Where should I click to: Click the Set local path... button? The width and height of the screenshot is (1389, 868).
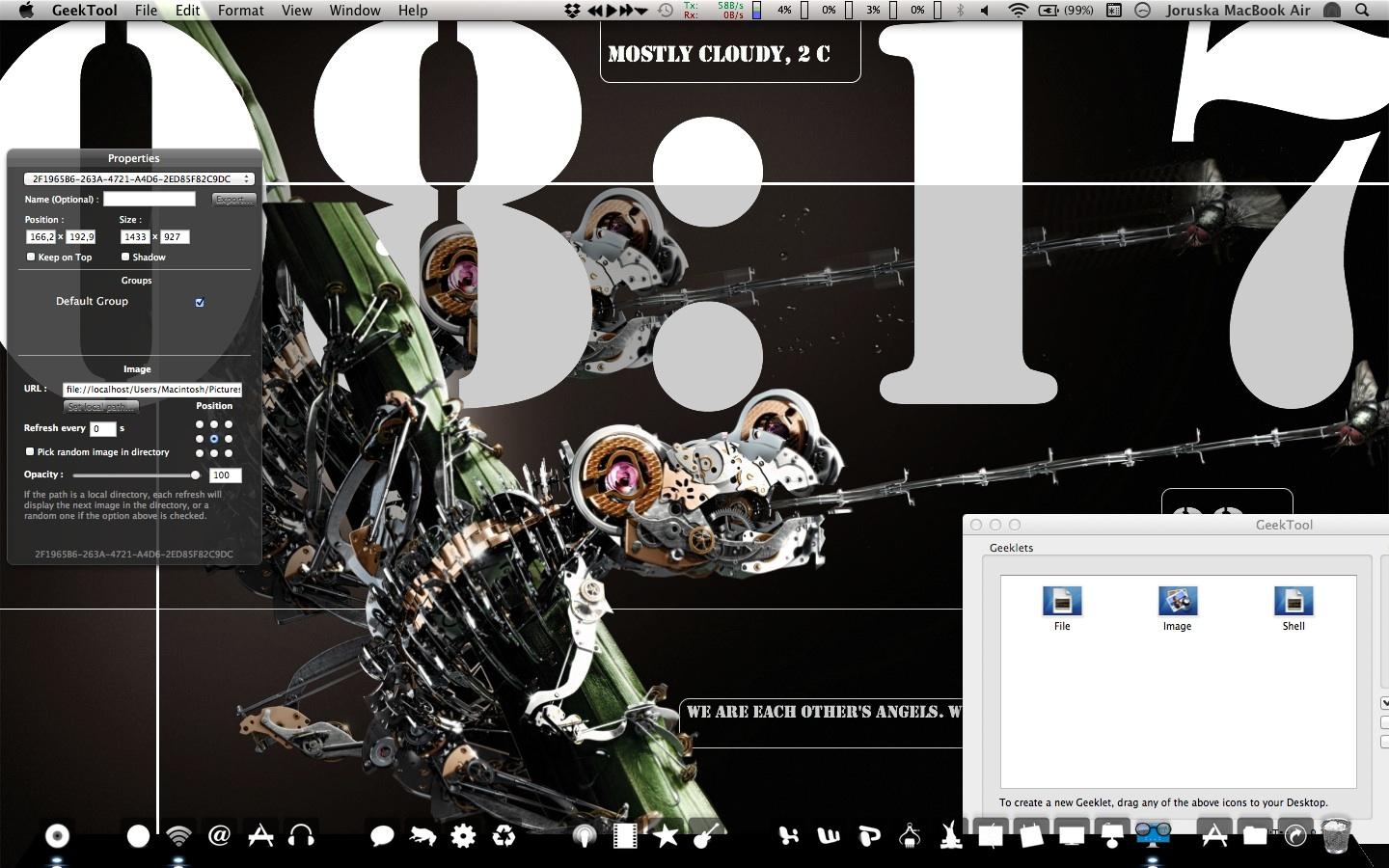pyautogui.click(x=101, y=407)
